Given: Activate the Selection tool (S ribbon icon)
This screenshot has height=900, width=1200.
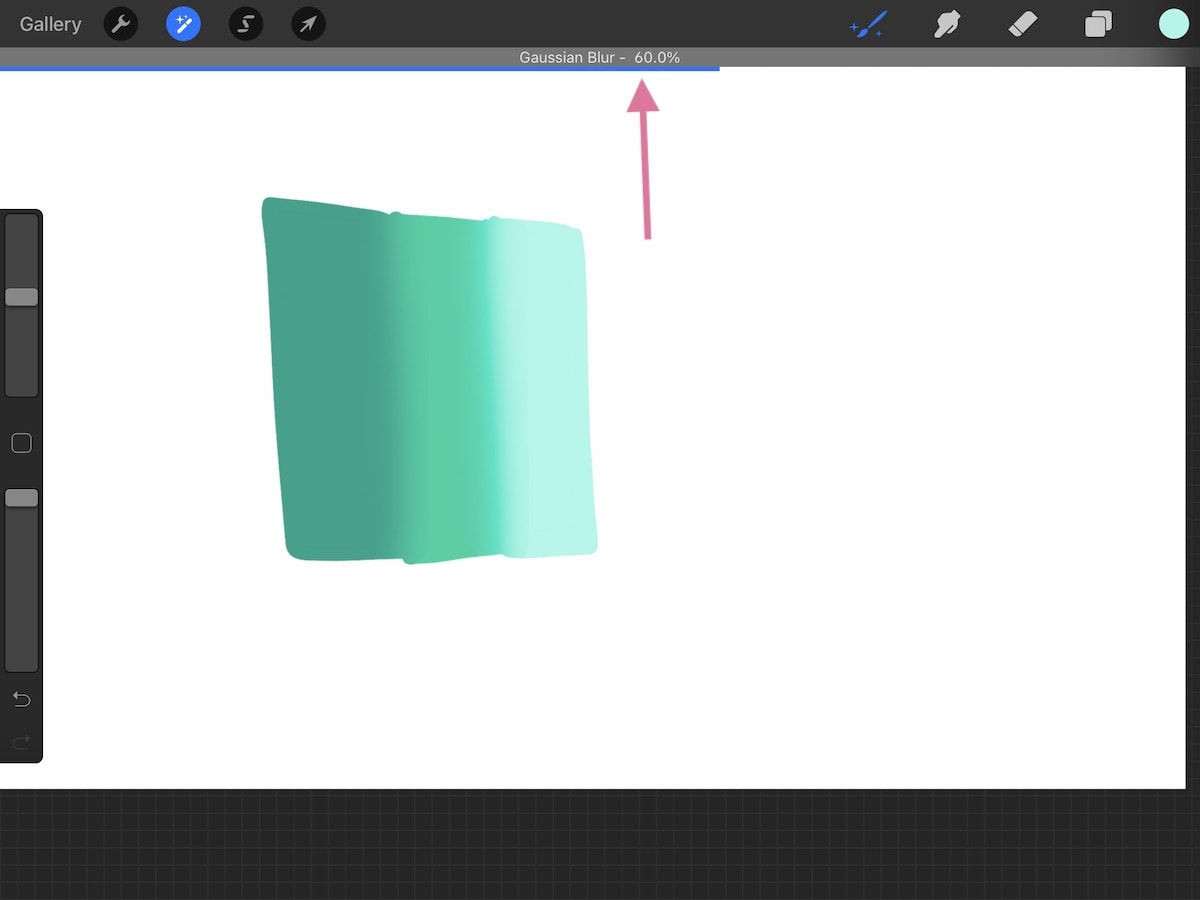Looking at the screenshot, I should (246, 24).
